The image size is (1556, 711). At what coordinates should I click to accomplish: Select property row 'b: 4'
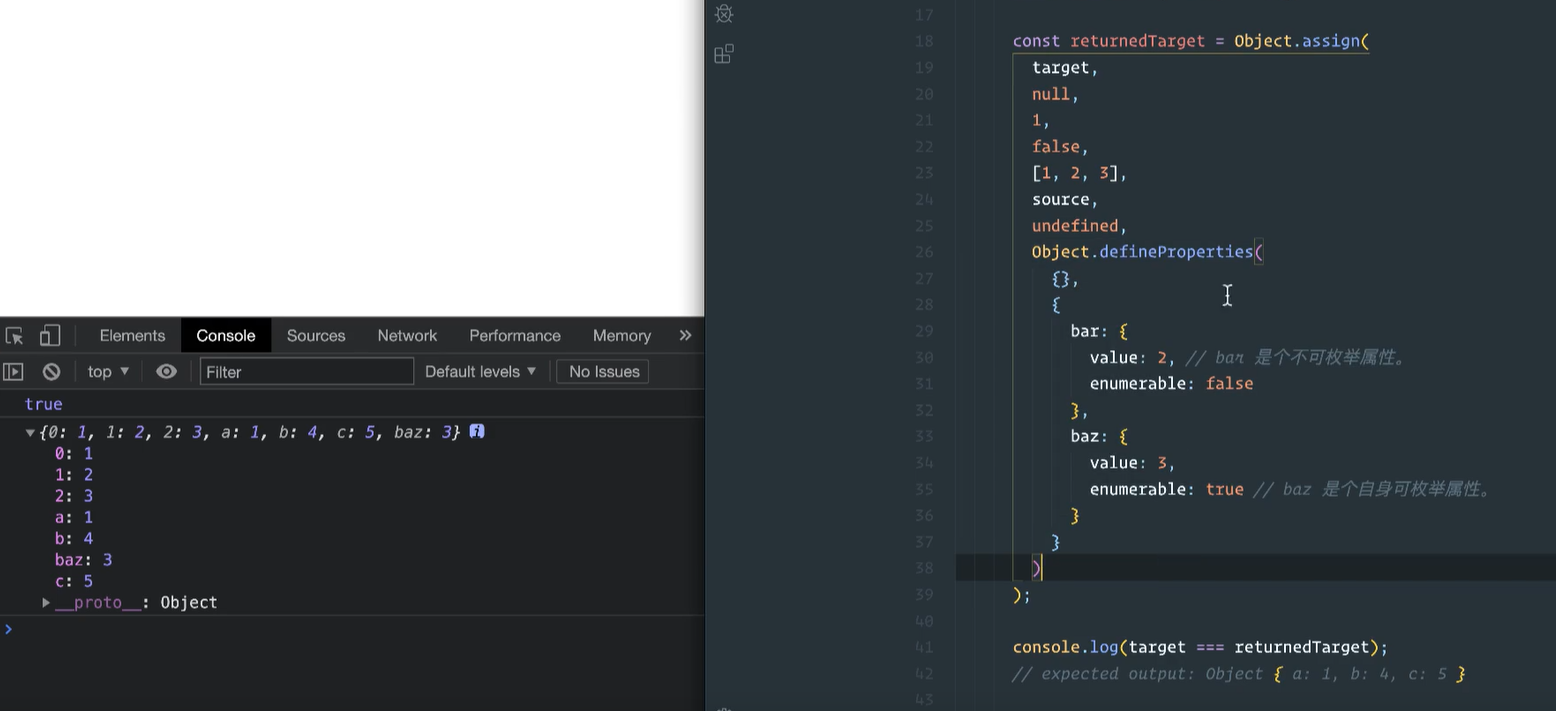coord(74,539)
